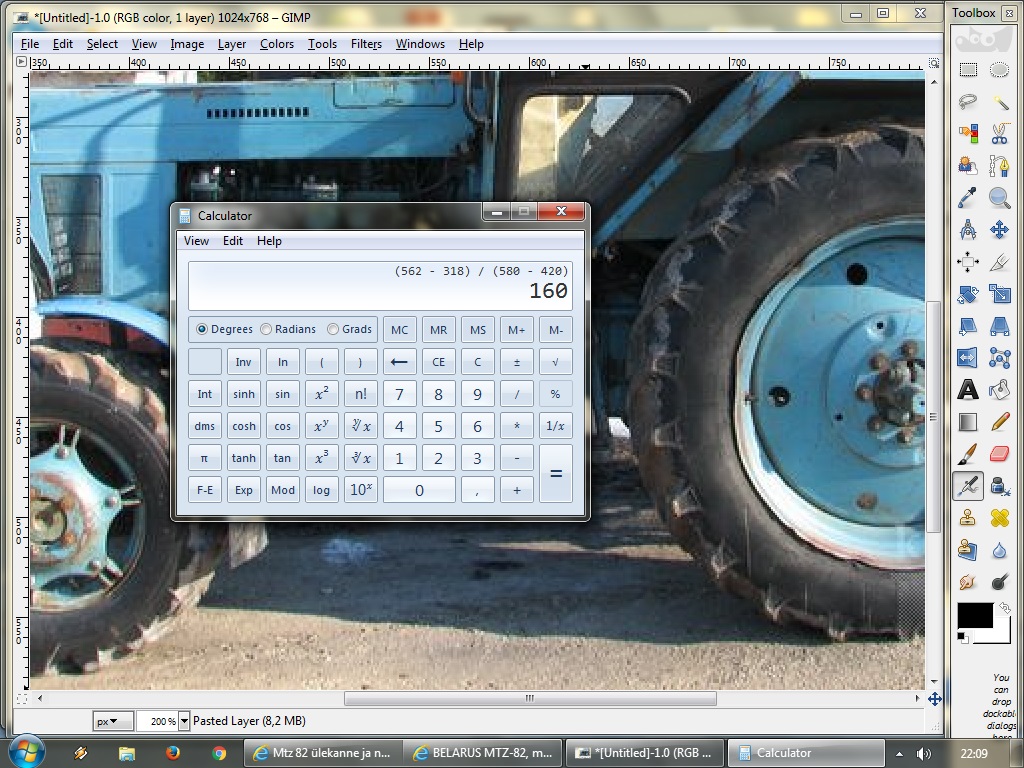Expand the 200% zoom dropdown arrow

click(183, 721)
